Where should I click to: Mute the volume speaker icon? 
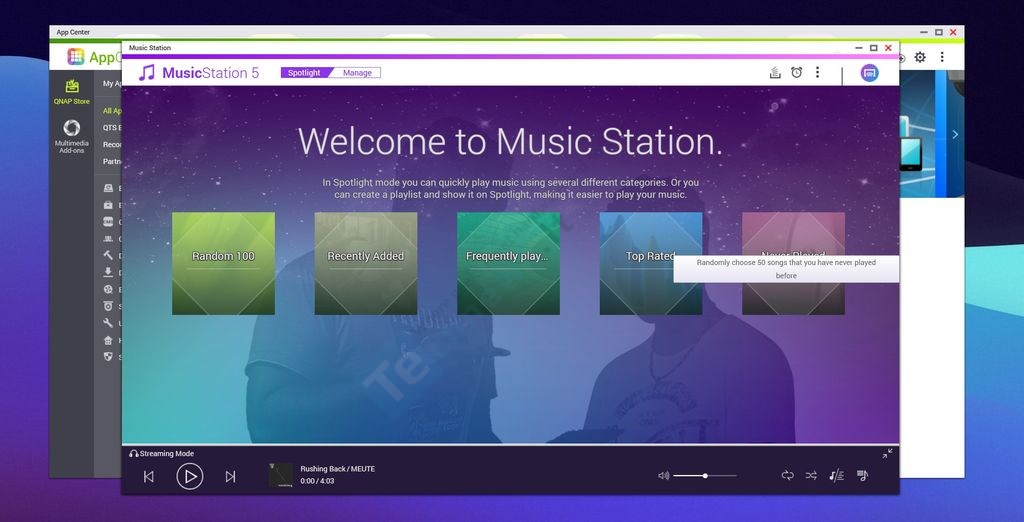click(x=664, y=476)
